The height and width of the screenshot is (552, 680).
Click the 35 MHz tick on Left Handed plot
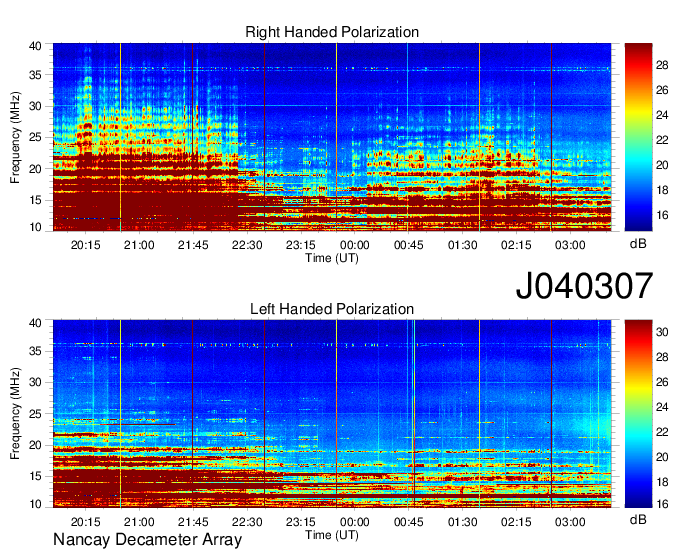pos(35,351)
